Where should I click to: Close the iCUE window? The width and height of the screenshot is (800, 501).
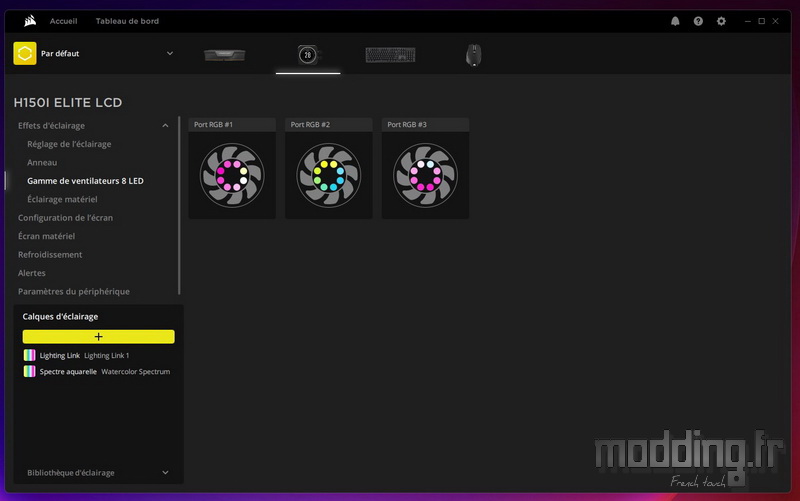pyautogui.click(x=775, y=21)
